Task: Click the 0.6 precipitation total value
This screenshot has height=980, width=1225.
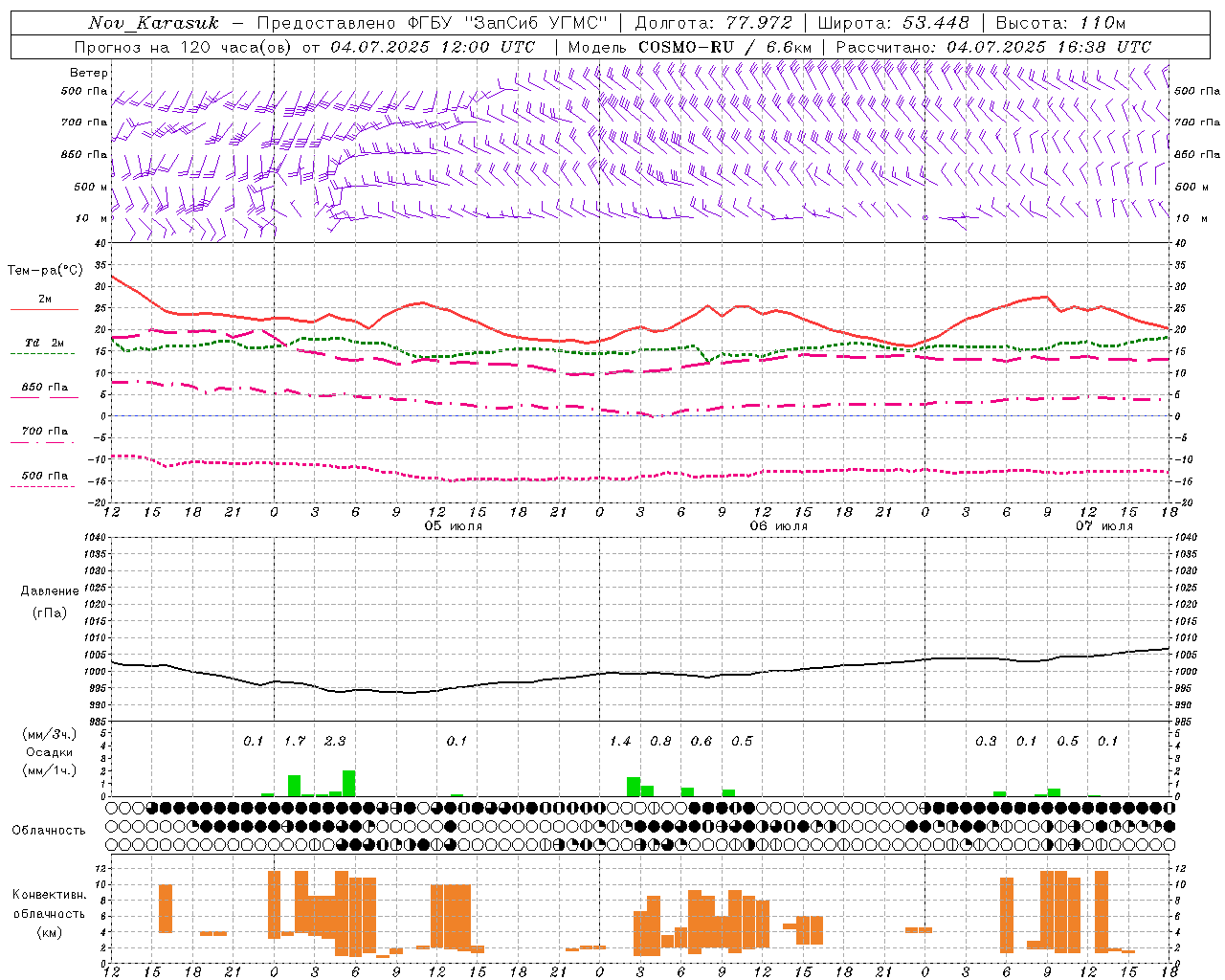Action: point(702,742)
